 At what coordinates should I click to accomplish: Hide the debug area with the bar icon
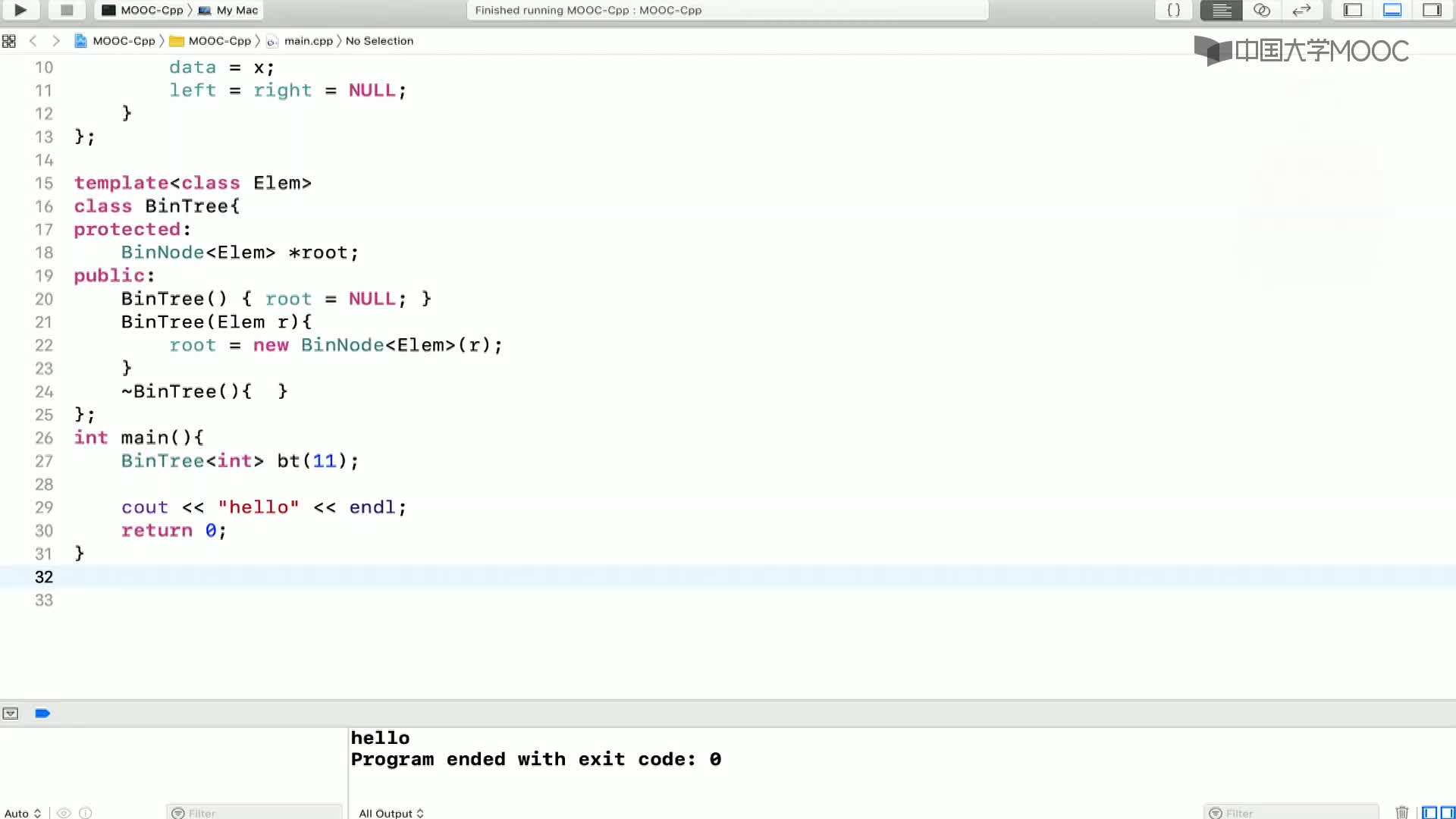pos(11,714)
